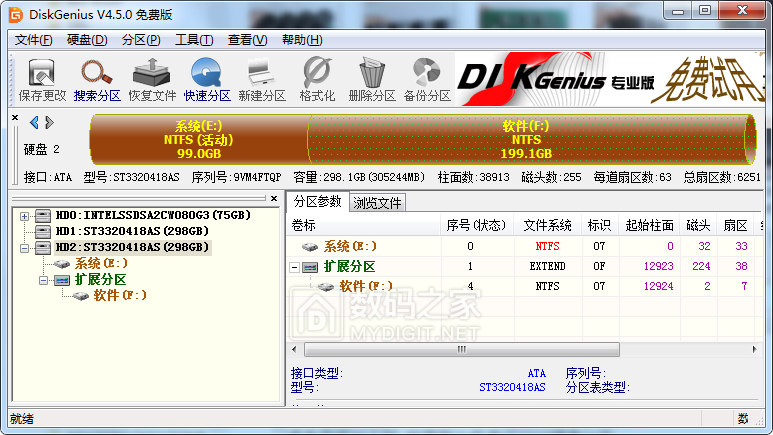Click the 软件(F:) partition icon in tree
This screenshot has width=773, height=435.
pos(80,296)
